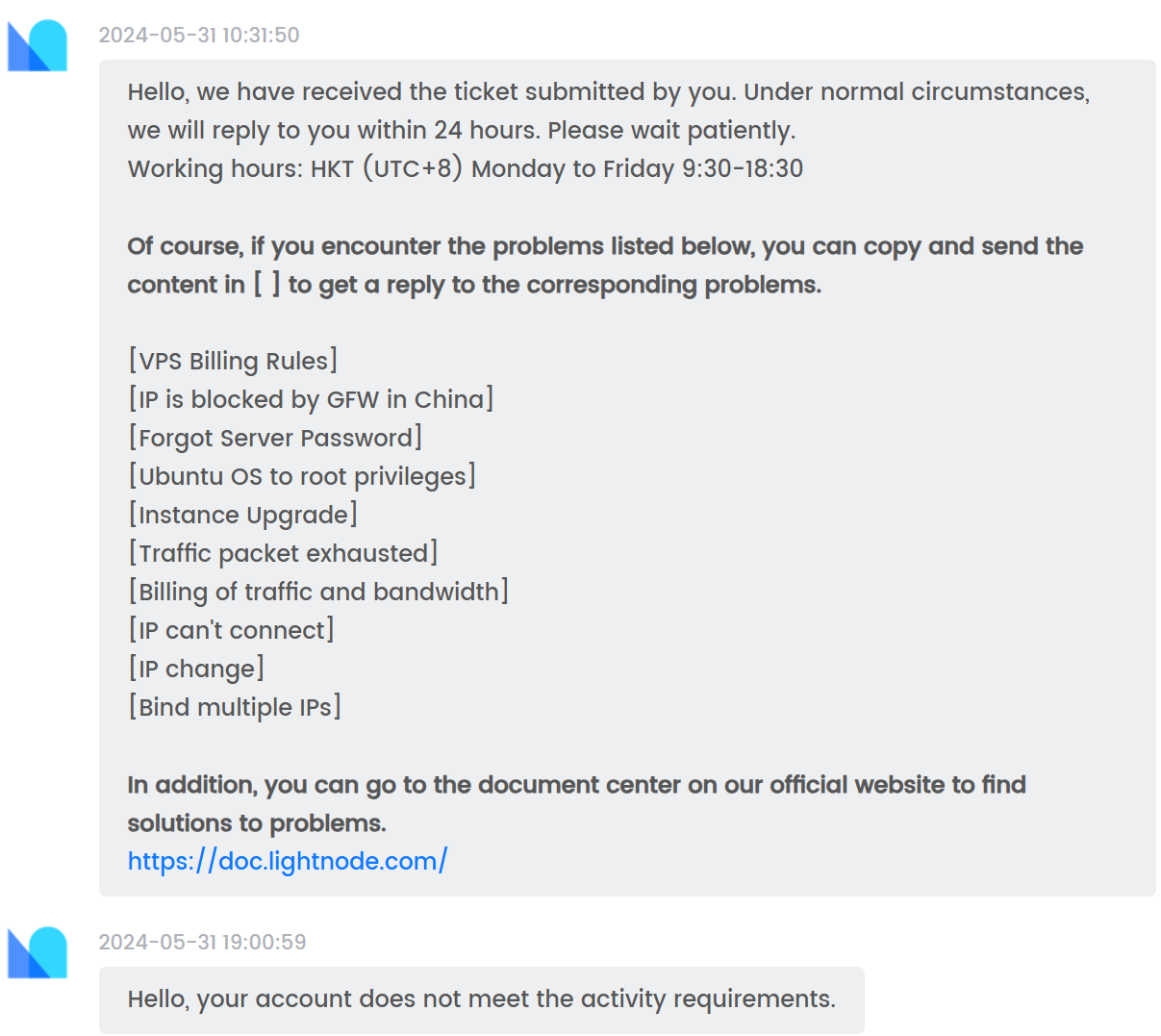This screenshot has height=1036, width=1161.
Task: Click the [IP is blocked by GFW in China] line
Action: (311, 399)
